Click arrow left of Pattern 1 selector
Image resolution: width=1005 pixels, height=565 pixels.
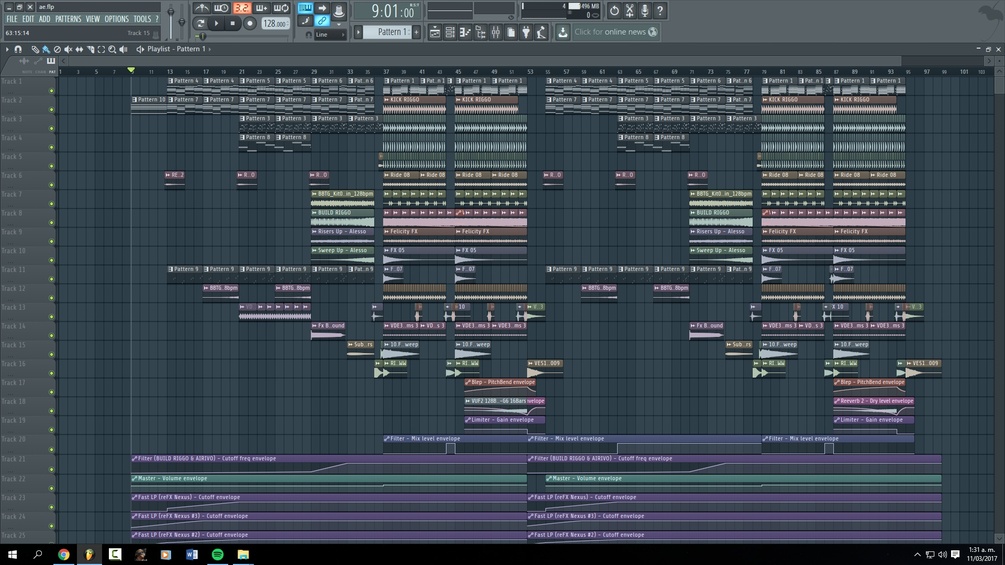[x=358, y=32]
